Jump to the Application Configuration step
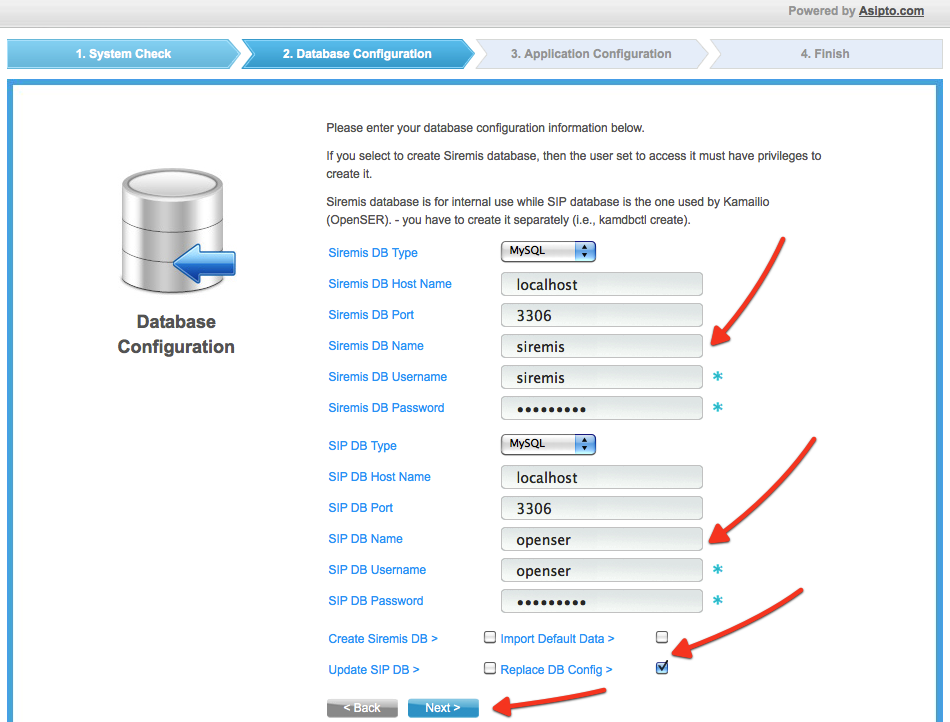Viewport: 950px width, 722px height. tap(591, 54)
